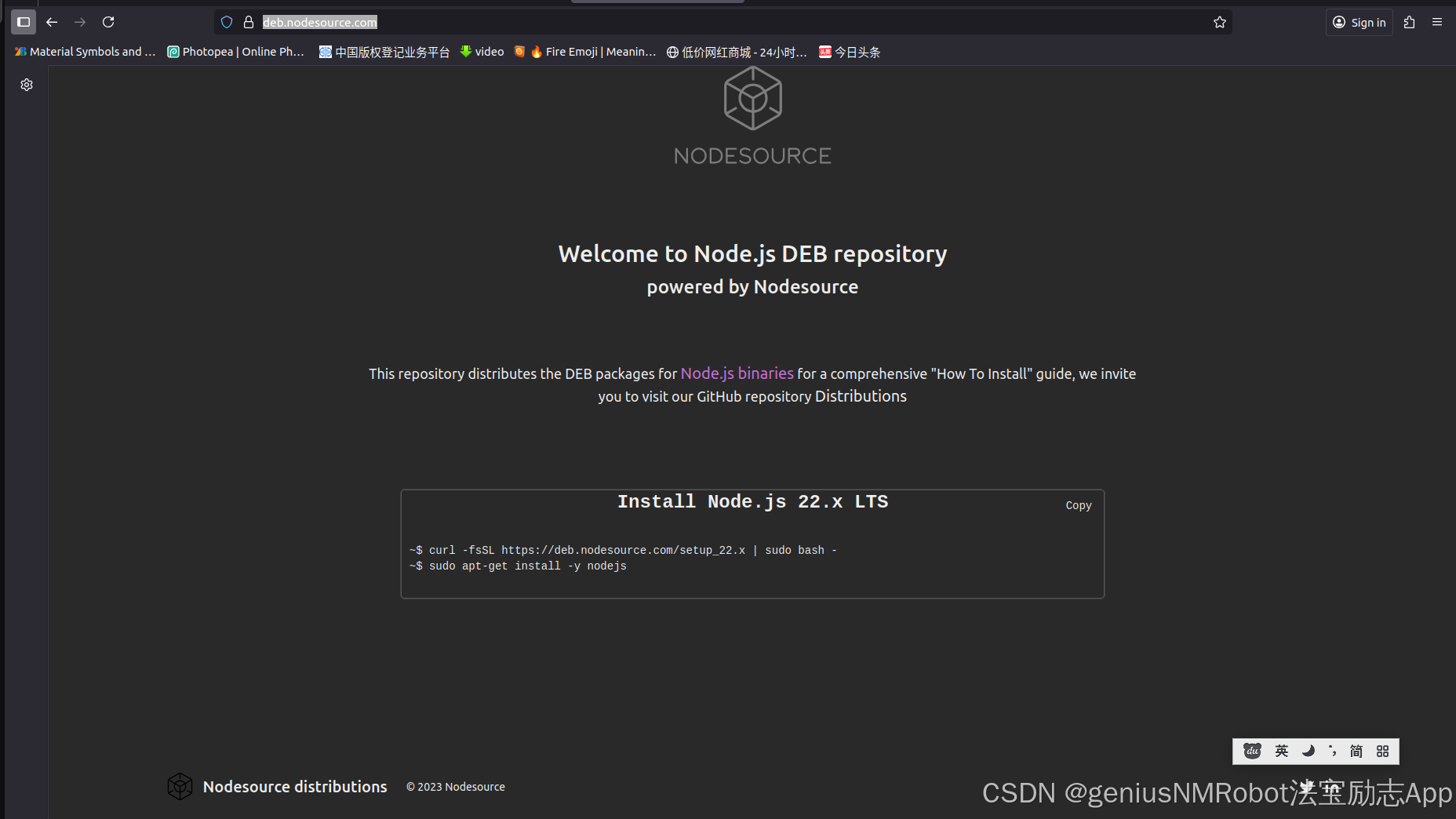Open Nodesource distributions footer link
The width and height of the screenshot is (1456, 819).
pos(295,786)
